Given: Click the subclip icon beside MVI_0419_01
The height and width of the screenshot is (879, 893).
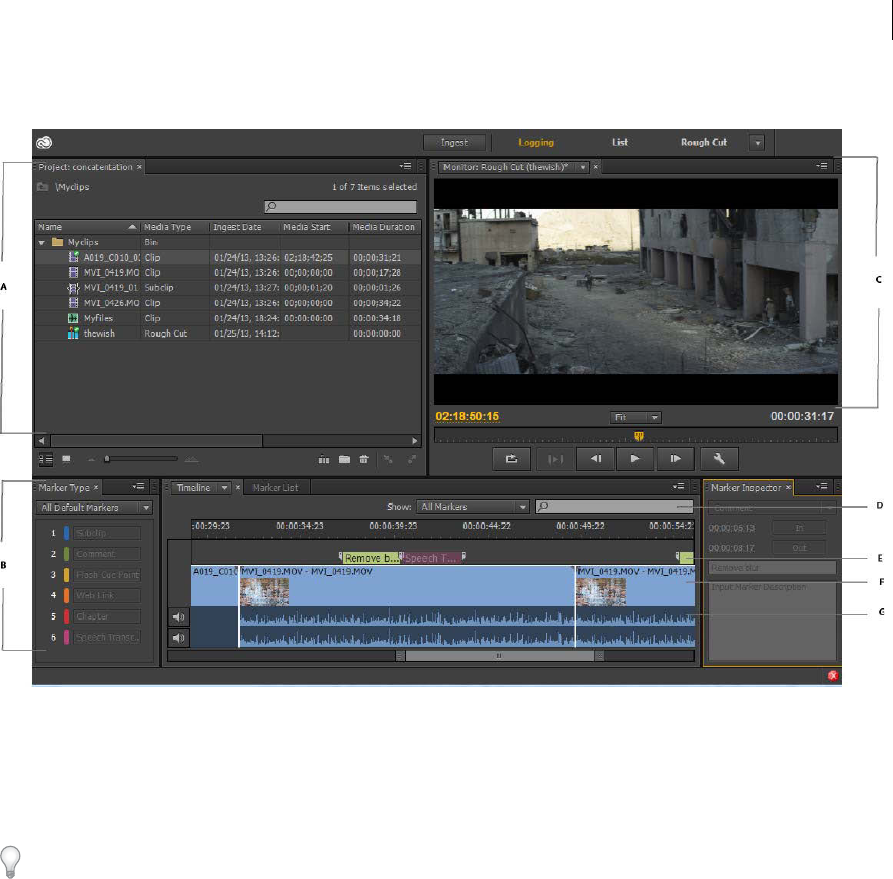Looking at the screenshot, I should pyautogui.click(x=73, y=288).
